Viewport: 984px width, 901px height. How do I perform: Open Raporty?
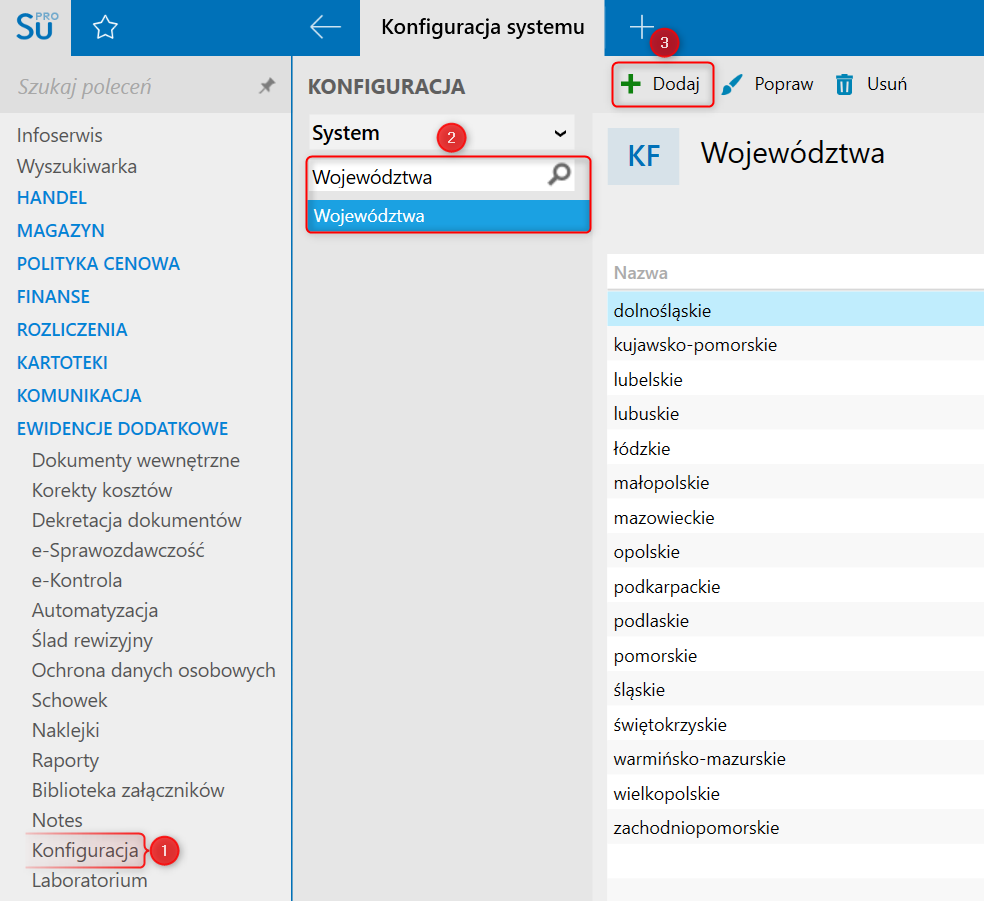click(x=65, y=760)
